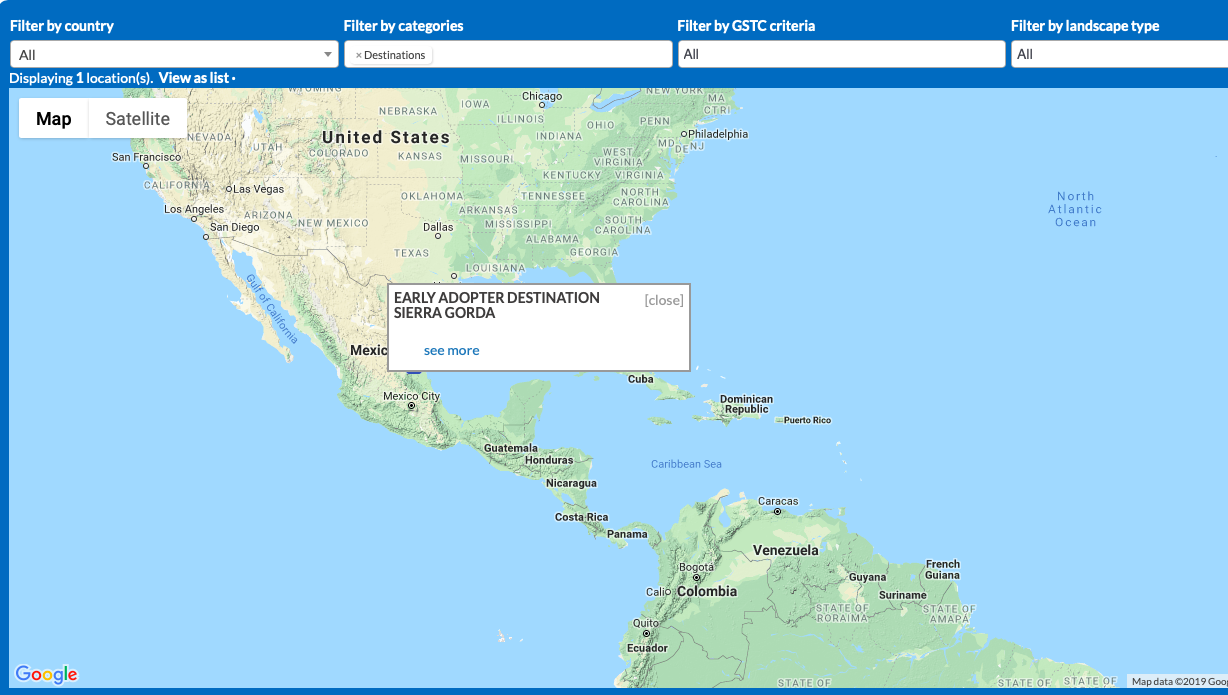Open the Filter by GSTC criteria field
This screenshot has height=695, width=1228.
tap(841, 54)
